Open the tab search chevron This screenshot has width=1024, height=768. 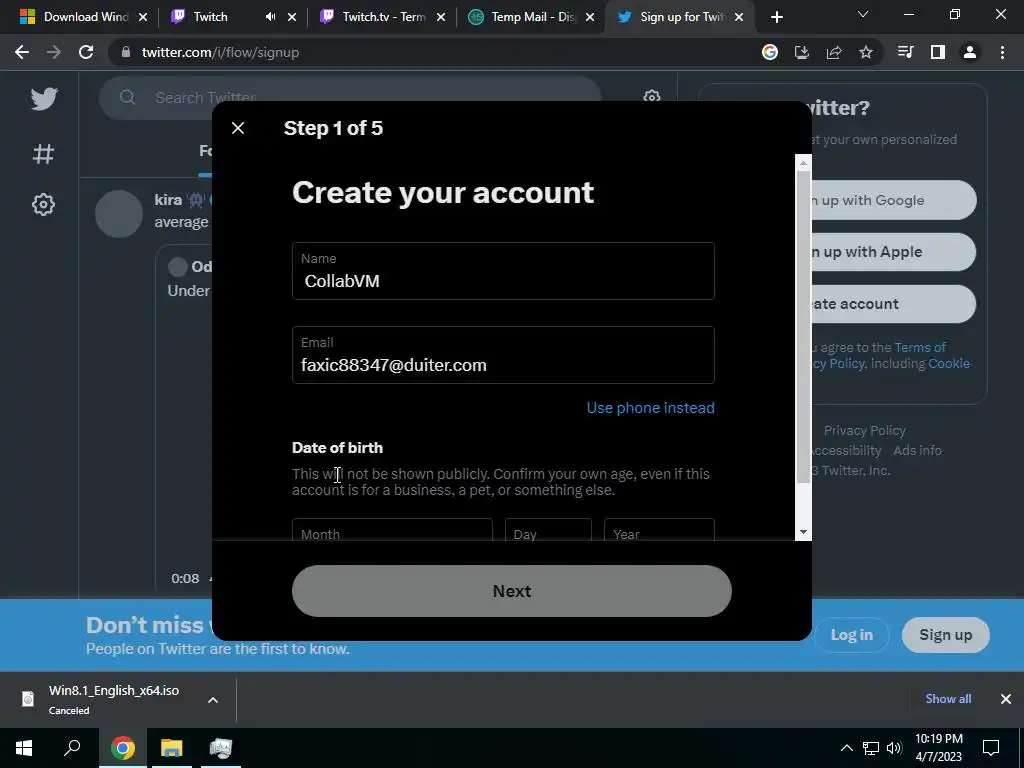coord(863,14)
